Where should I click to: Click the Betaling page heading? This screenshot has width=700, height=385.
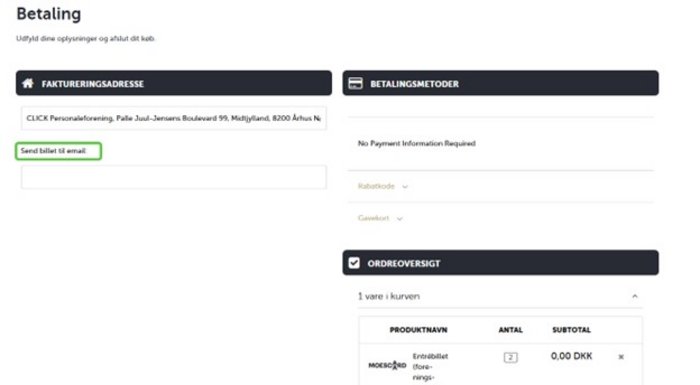pos(49,14)
